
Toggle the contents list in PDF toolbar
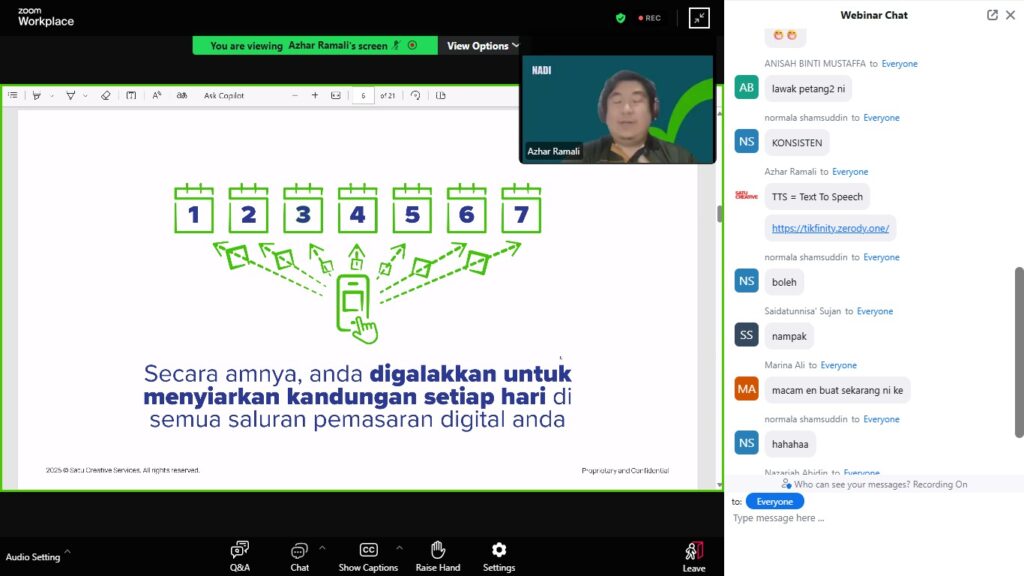13,96
